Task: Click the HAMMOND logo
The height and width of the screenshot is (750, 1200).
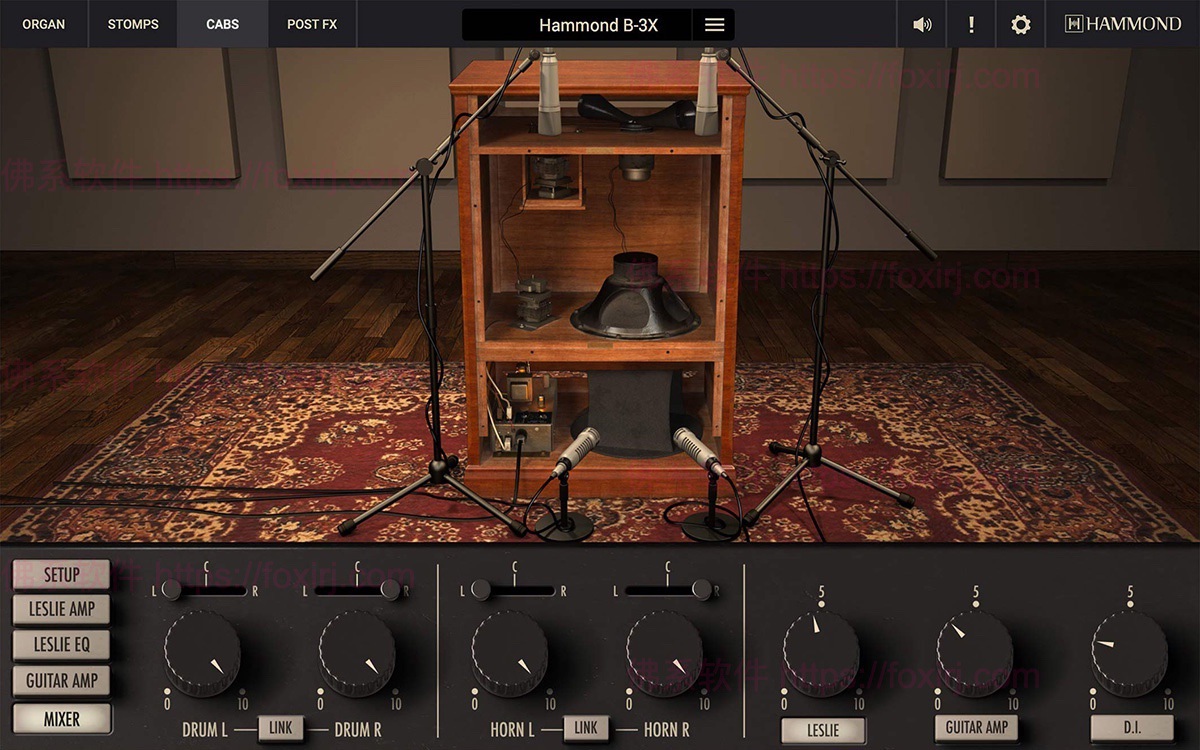Action: point(1124,23)
